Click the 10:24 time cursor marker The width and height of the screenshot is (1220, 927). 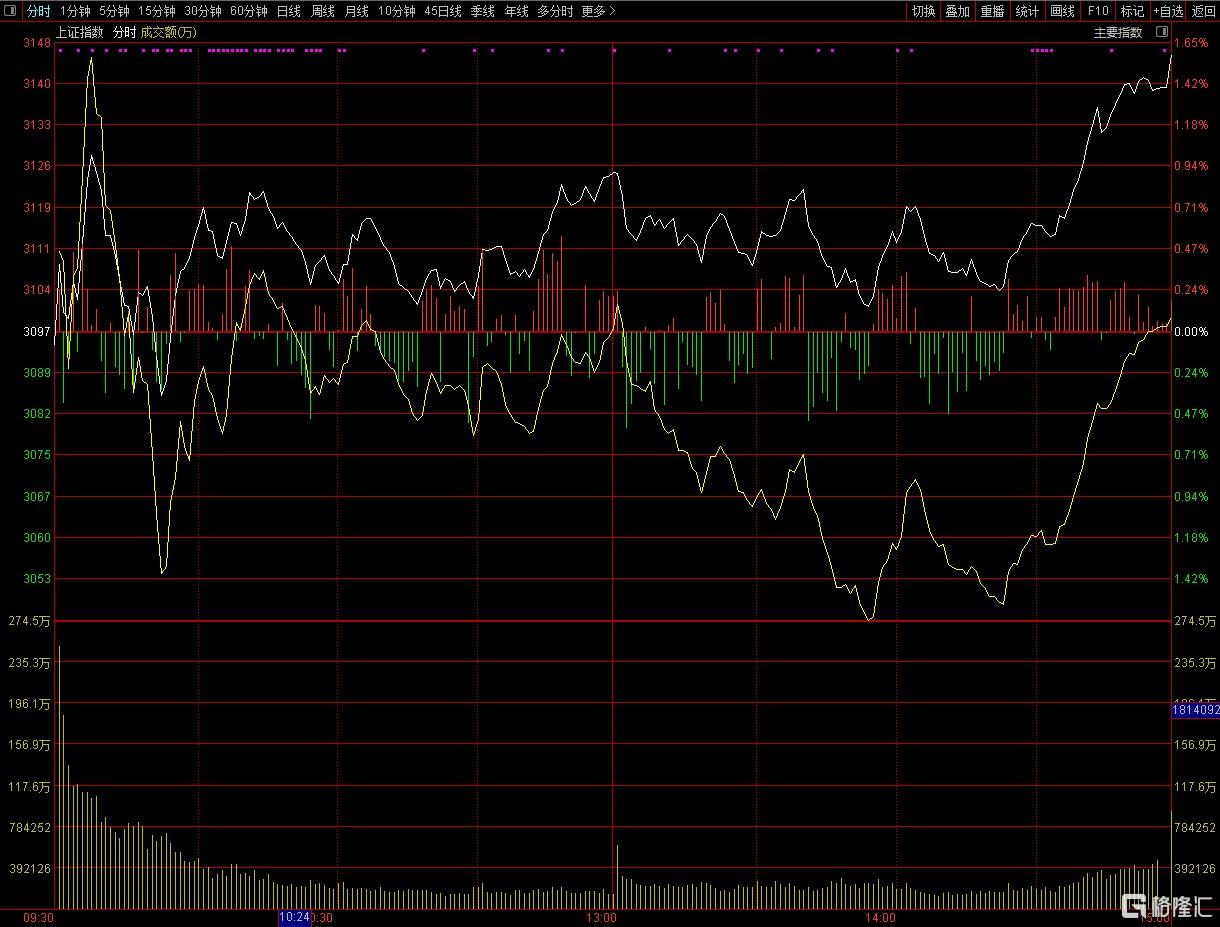[294, 917]
